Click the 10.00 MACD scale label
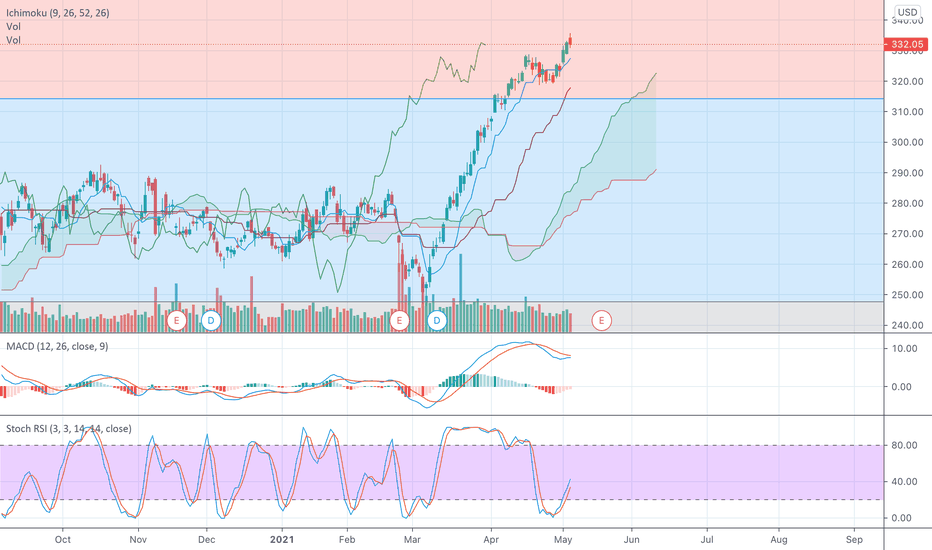932x550 pixels. 905,348
